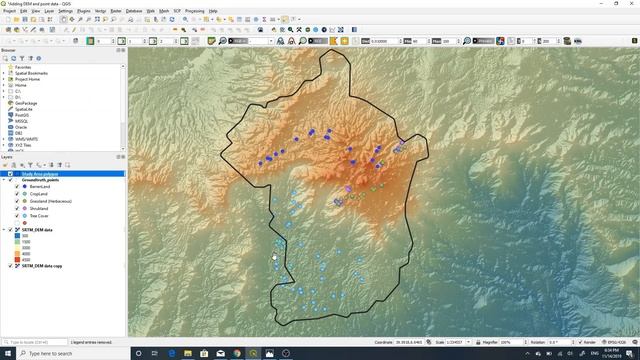640x360 pixels.
Task: Expand Spatial Bookmarks in Browser
Action: point(4,73)
